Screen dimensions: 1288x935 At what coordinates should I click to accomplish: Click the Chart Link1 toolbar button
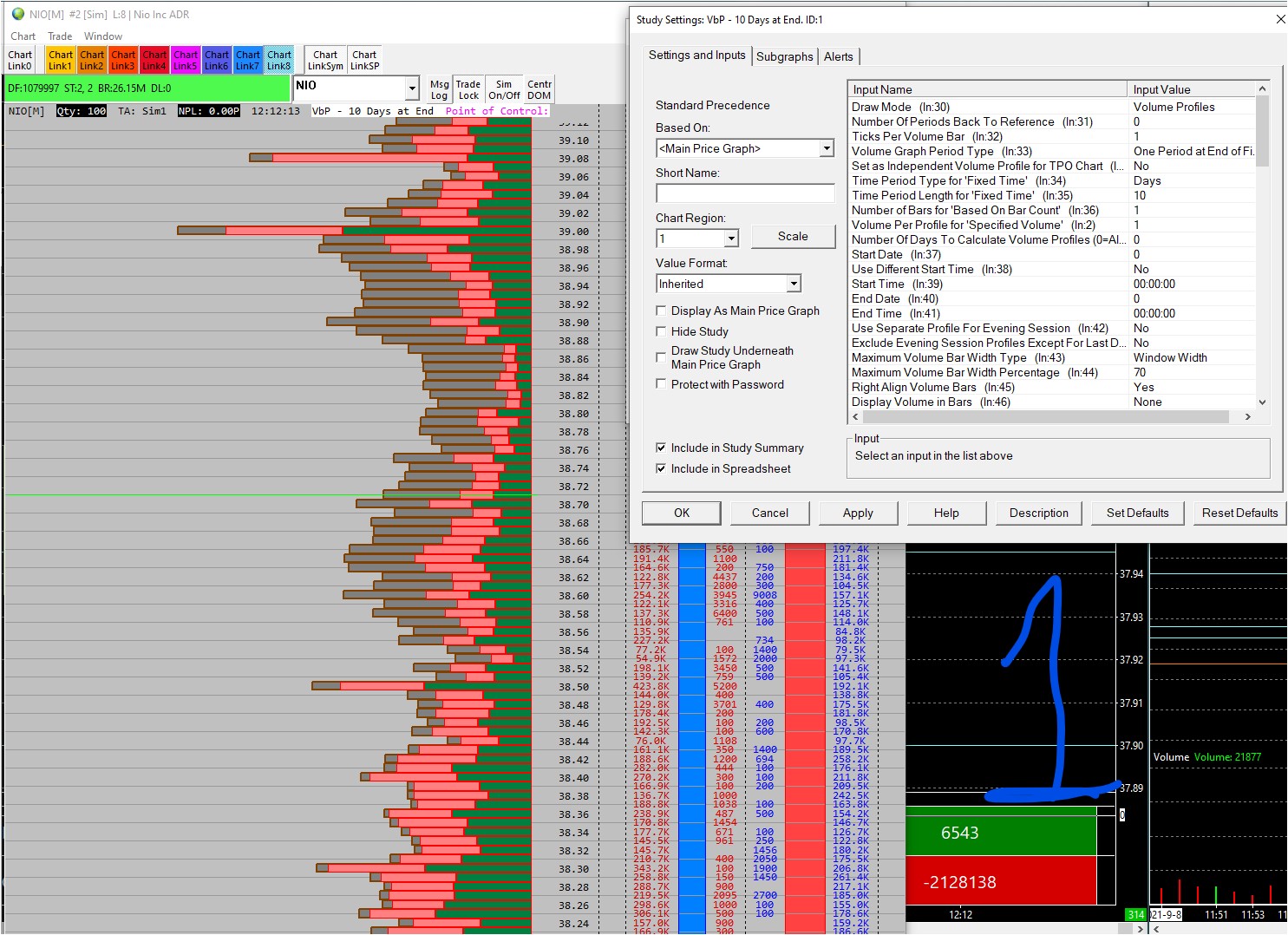coord(61,60)
